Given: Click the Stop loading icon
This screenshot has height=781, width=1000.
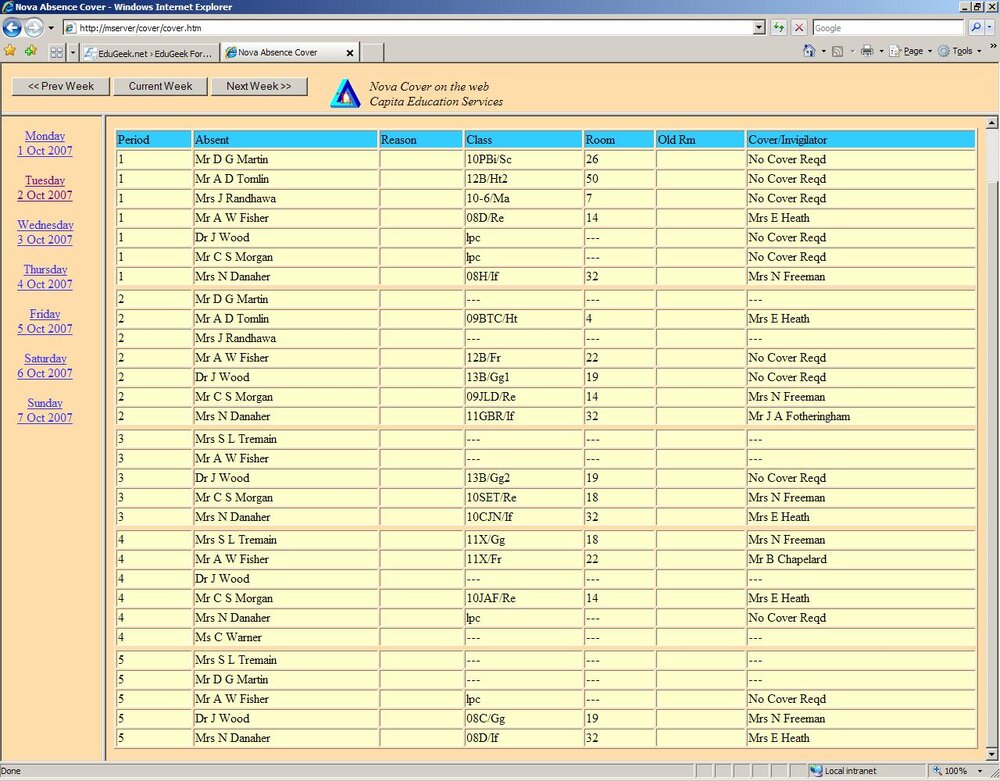Looking at the screenshot, I should 798,28.
